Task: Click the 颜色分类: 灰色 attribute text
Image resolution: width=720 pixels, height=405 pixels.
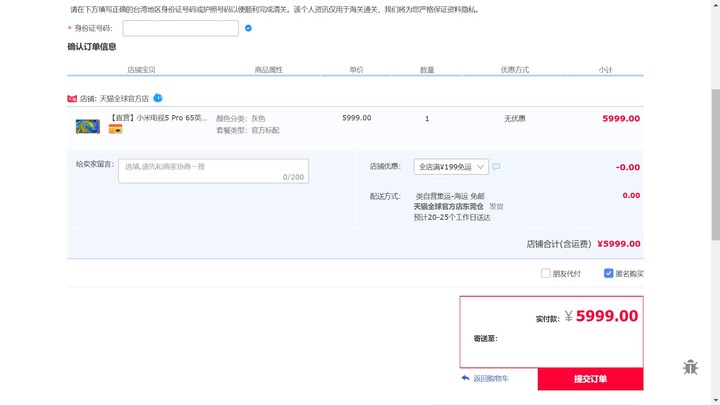Action: (x=241, y=118)
